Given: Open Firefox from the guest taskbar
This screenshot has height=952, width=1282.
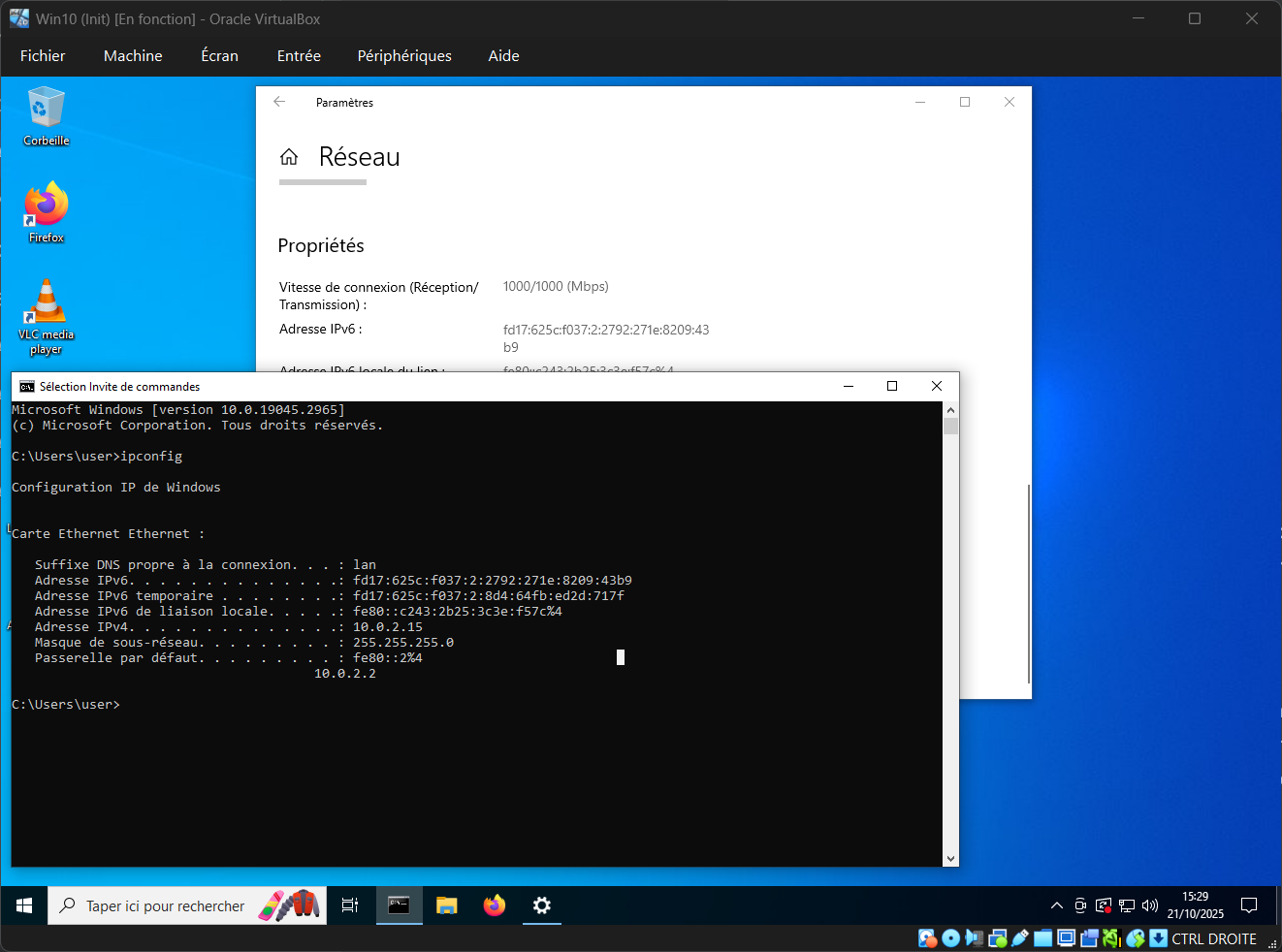Looking at the screenshot, I should [x=495, y=905].
